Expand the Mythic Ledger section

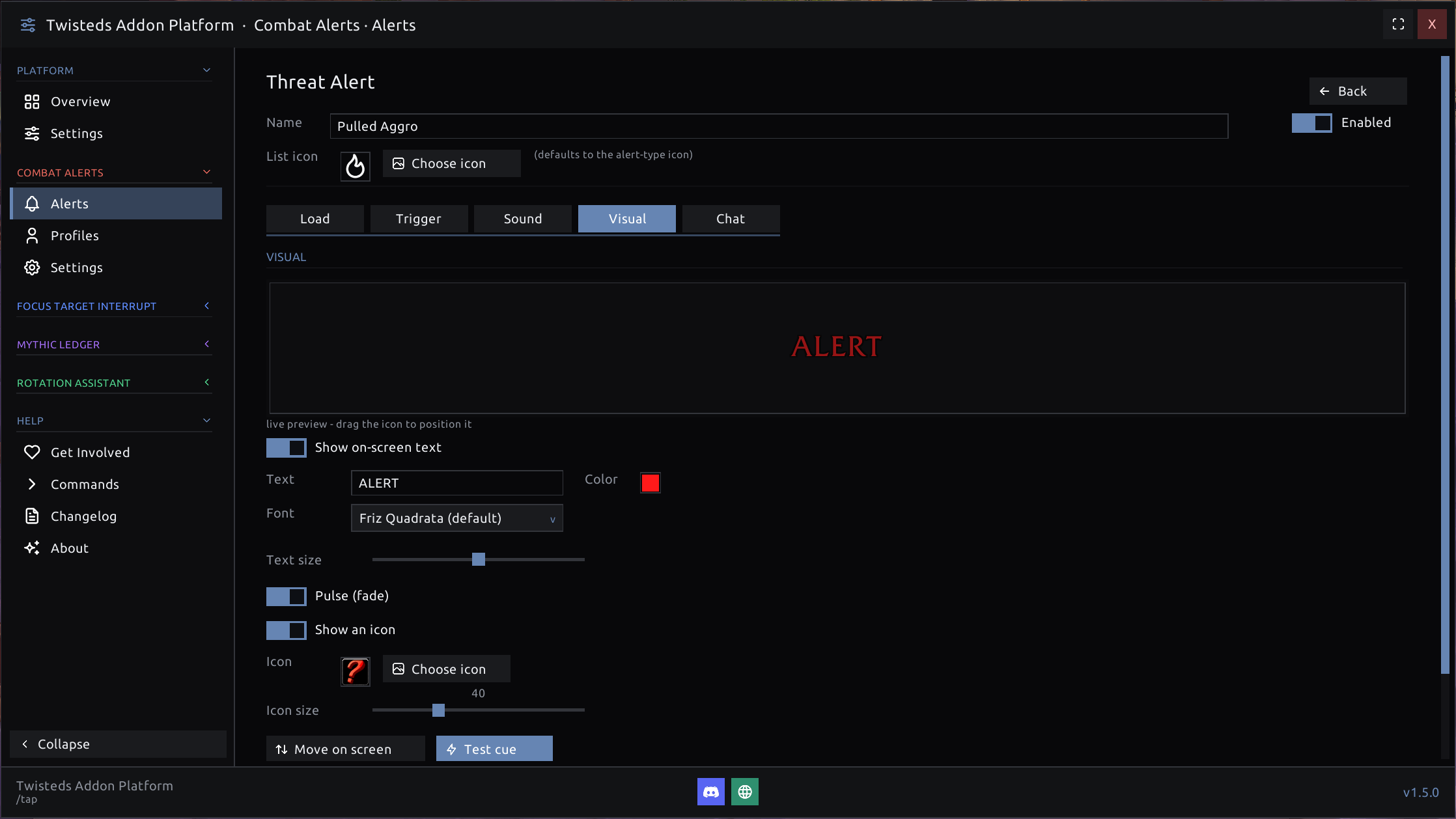(x=206, y=344)
